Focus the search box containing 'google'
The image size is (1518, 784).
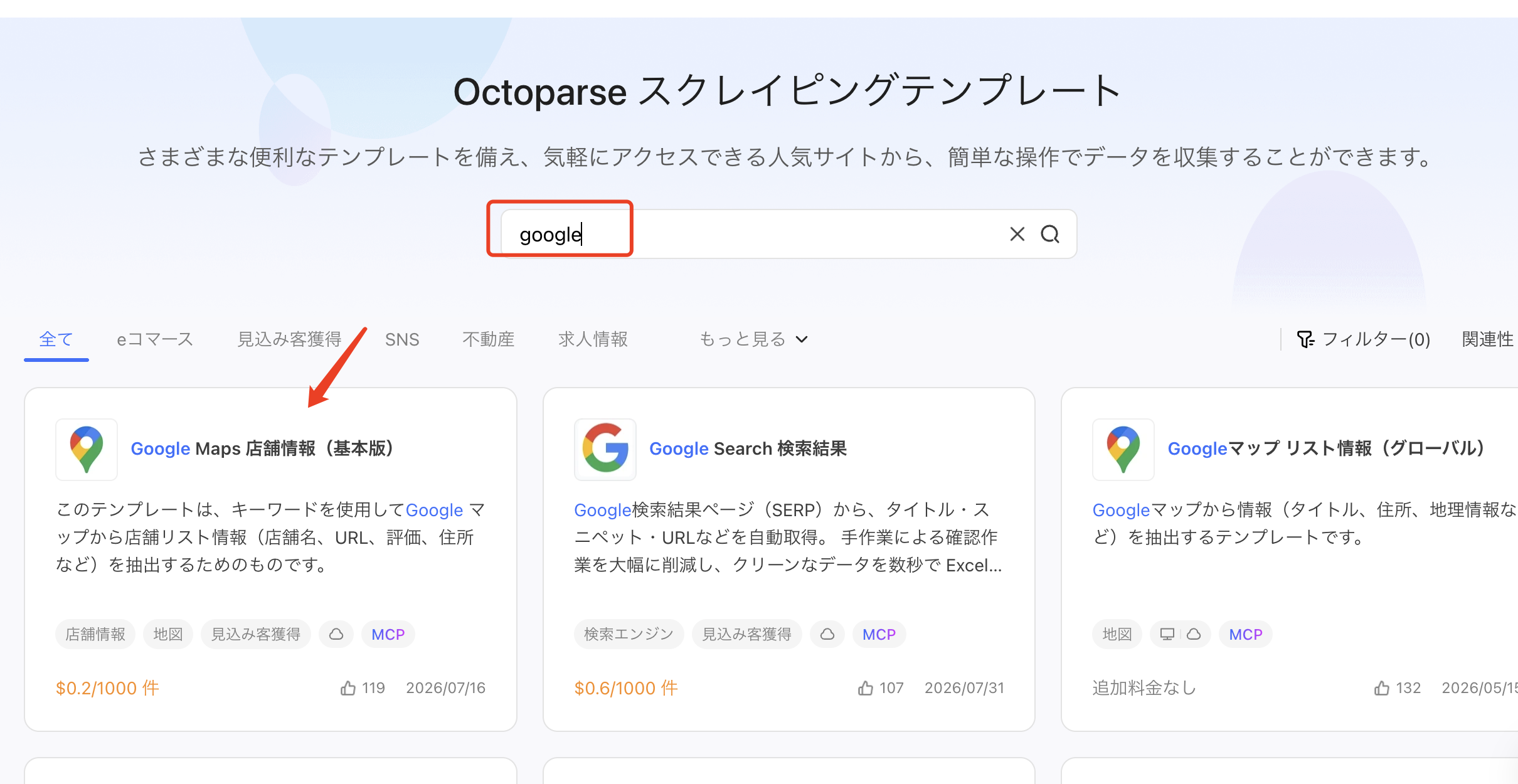(788, 234)
